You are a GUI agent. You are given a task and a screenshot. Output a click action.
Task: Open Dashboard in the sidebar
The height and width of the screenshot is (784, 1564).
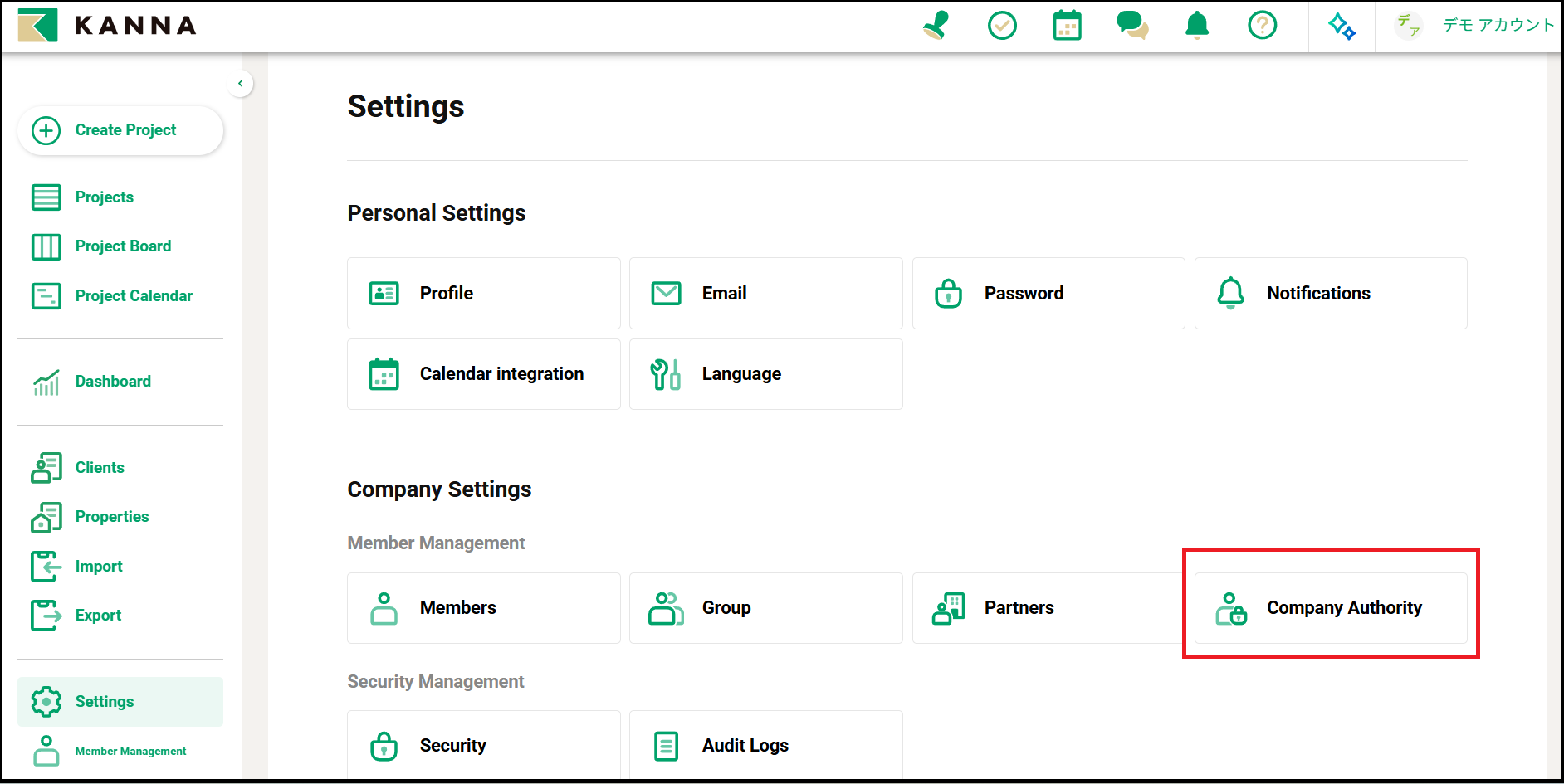click(x=112, y=382)
